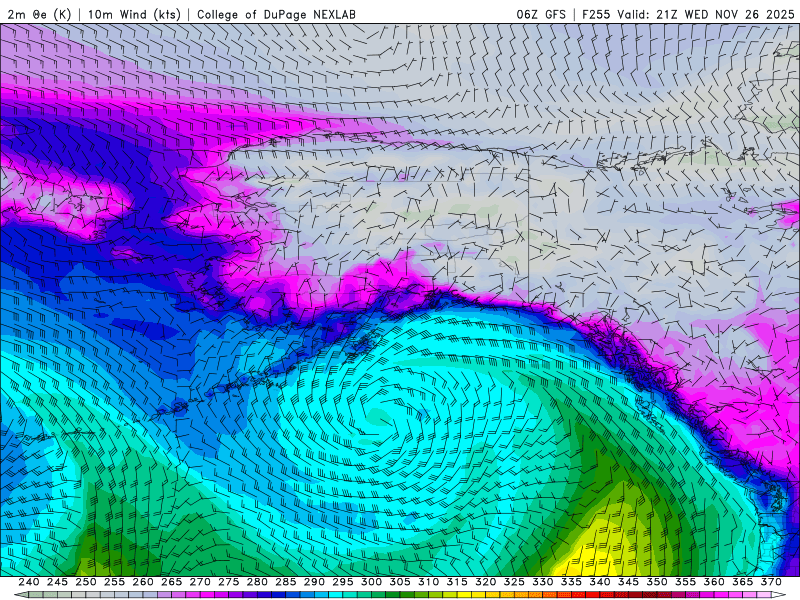
Task: Click the 325 value on the color scale
Action: point(515,582)
